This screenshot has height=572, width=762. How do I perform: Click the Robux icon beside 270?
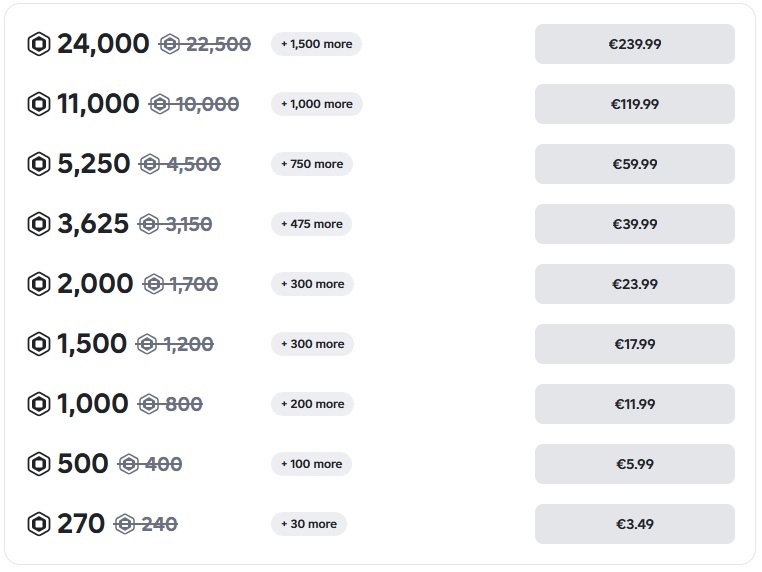point(39,524)
